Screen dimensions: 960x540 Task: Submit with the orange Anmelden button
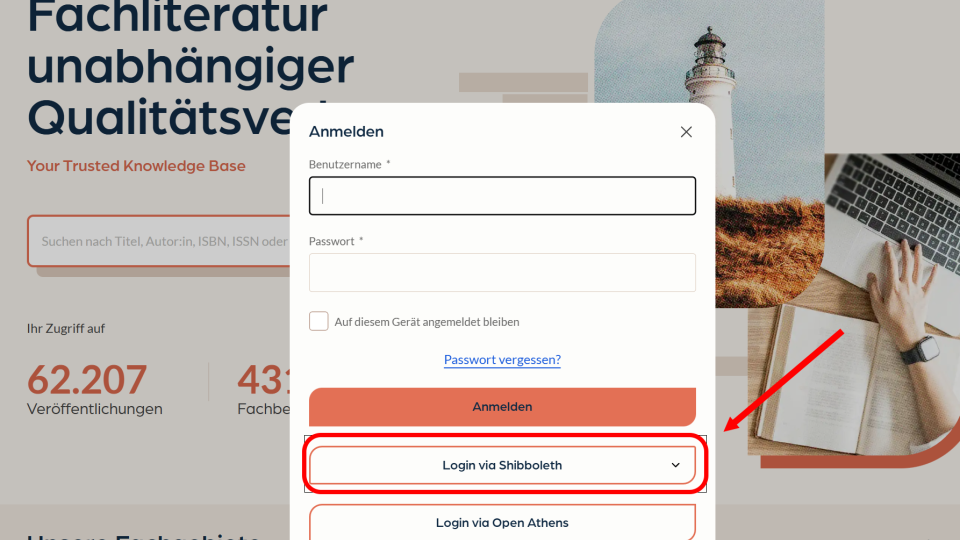pyautogui.click(x=502, y=407)
